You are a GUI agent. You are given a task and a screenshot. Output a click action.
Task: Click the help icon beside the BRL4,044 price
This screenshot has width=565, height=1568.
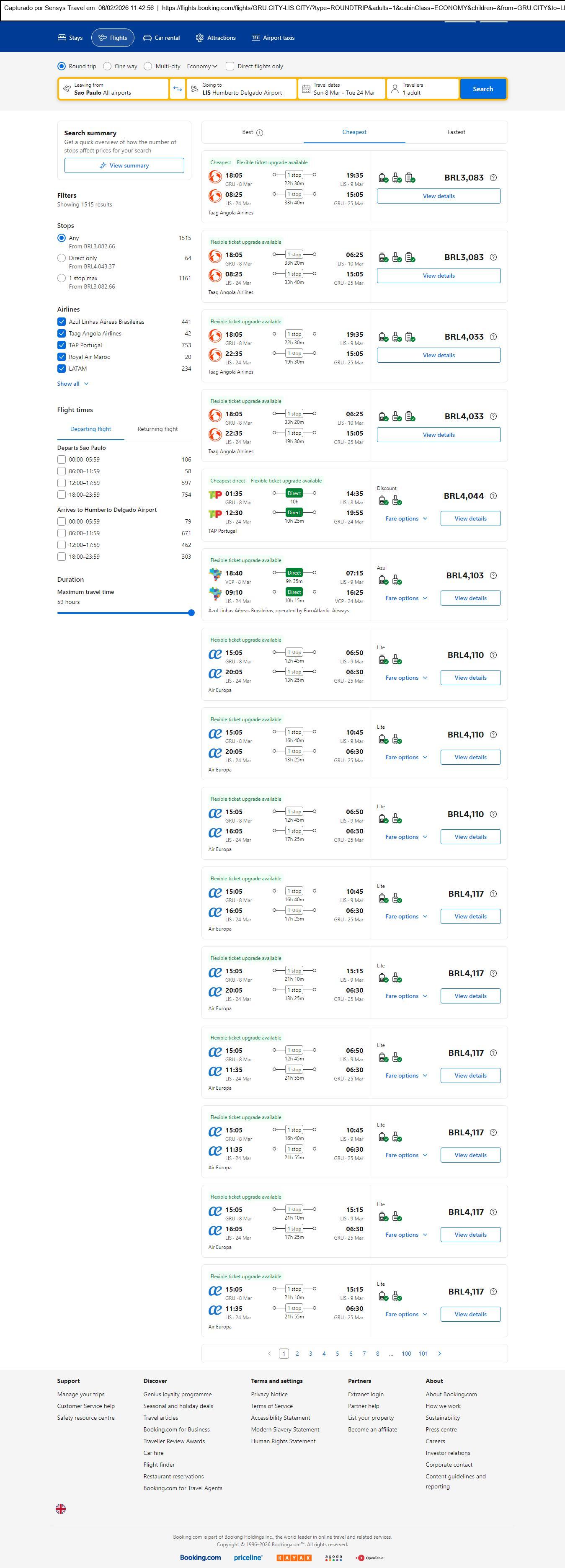(493, 496)
